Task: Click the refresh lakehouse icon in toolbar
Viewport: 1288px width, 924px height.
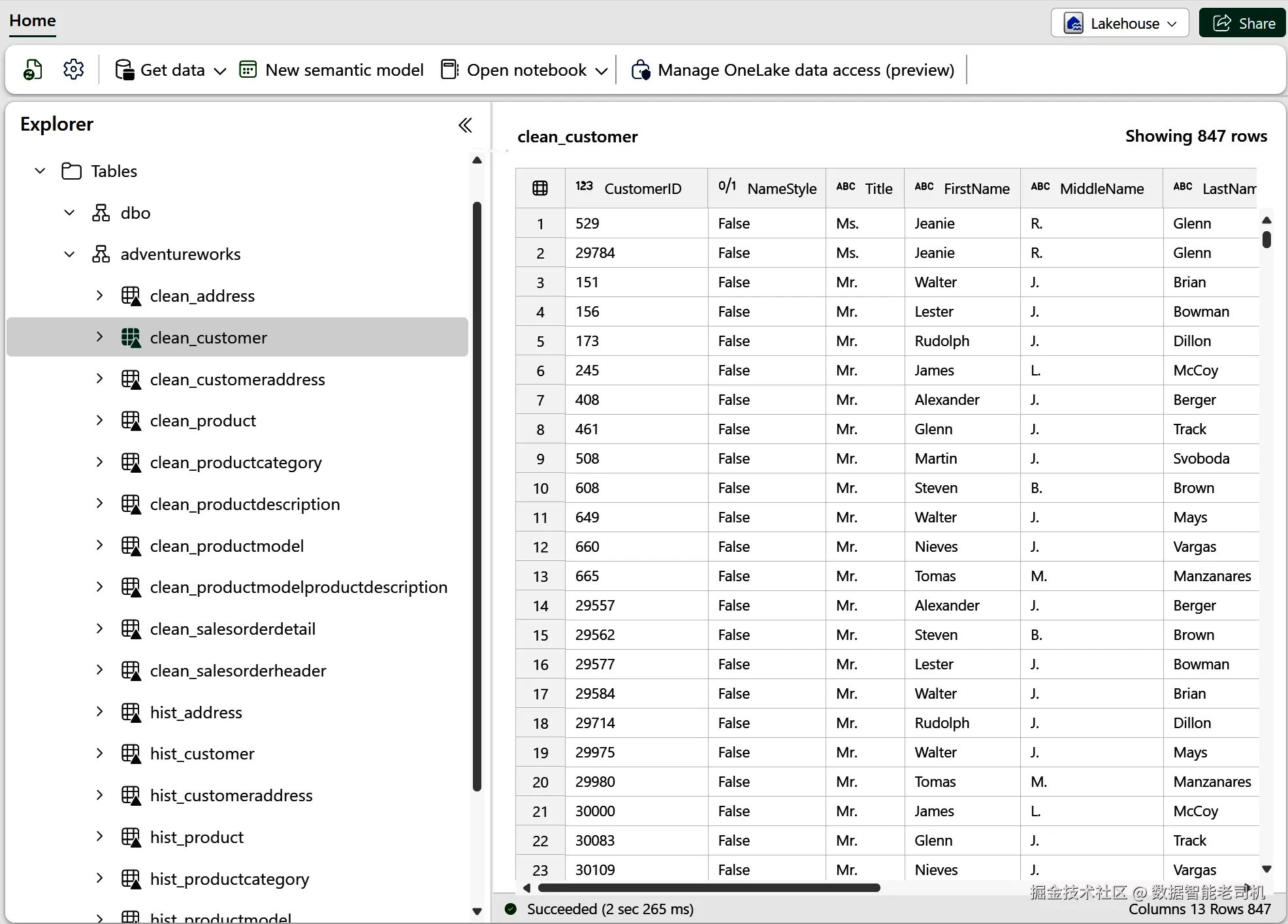Action: pyautogui.click(x=33, y=69)
